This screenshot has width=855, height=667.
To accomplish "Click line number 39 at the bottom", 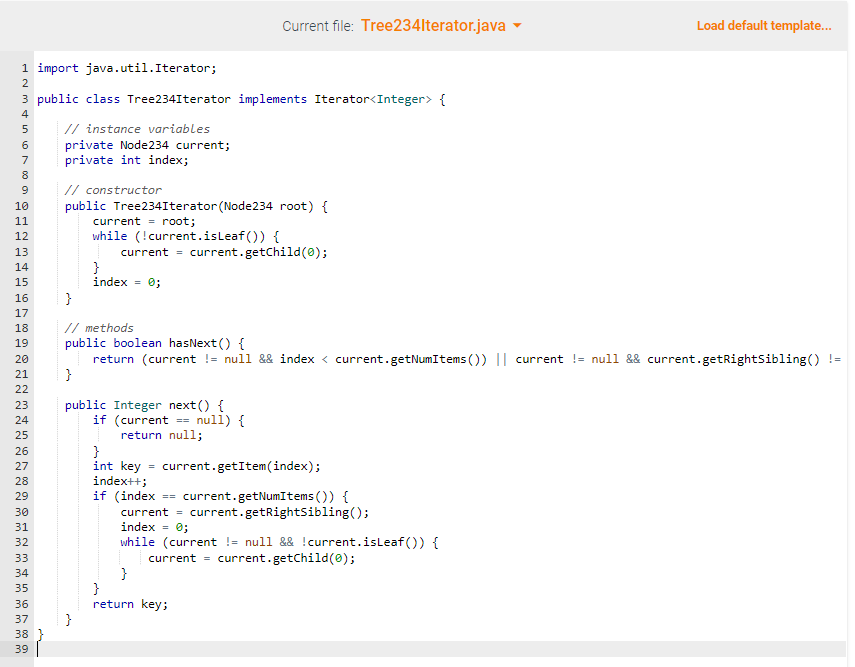I will (x=21, y=648).
